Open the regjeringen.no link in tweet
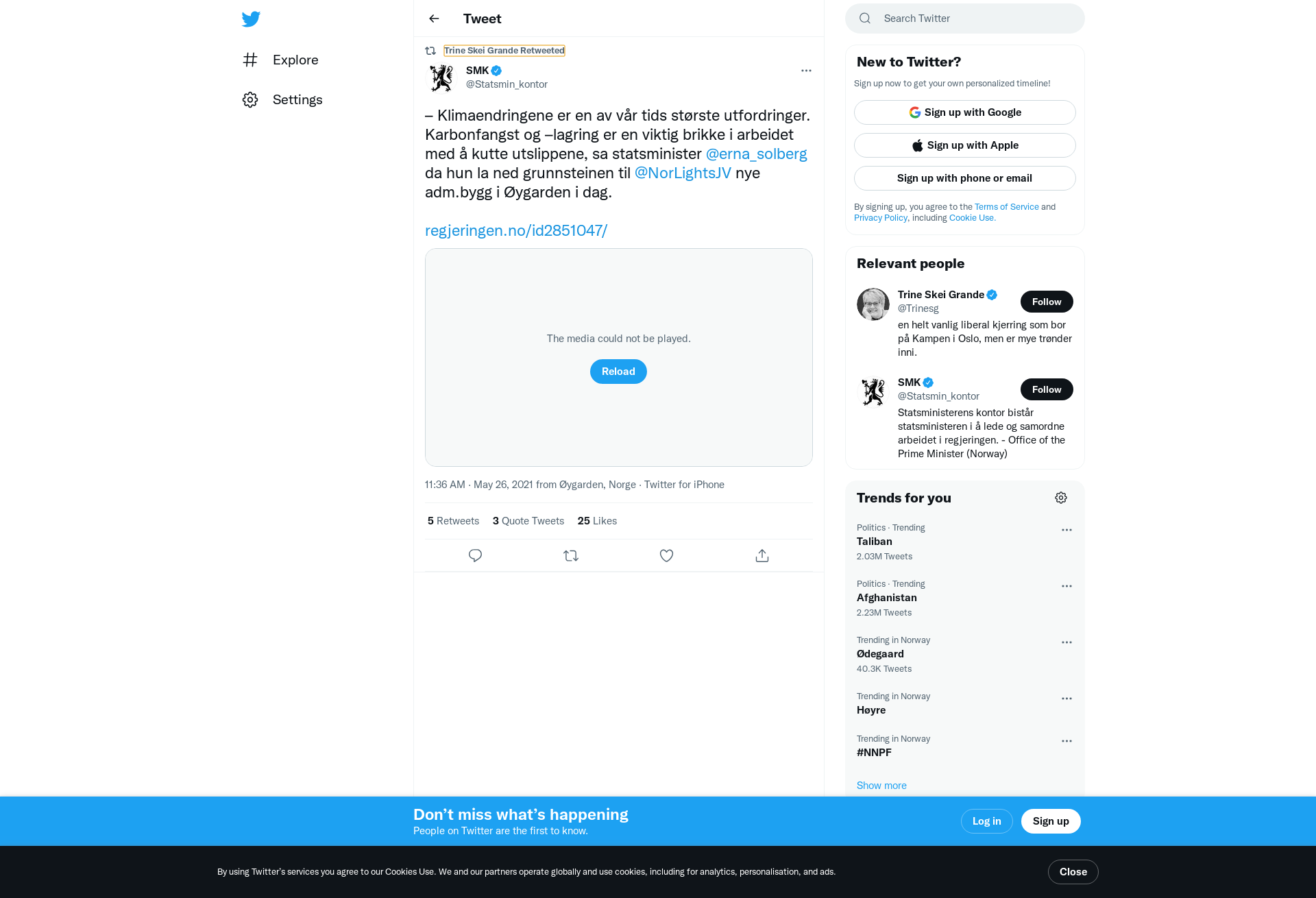Screen dimensions: 1316x898 tap(516, 230)
